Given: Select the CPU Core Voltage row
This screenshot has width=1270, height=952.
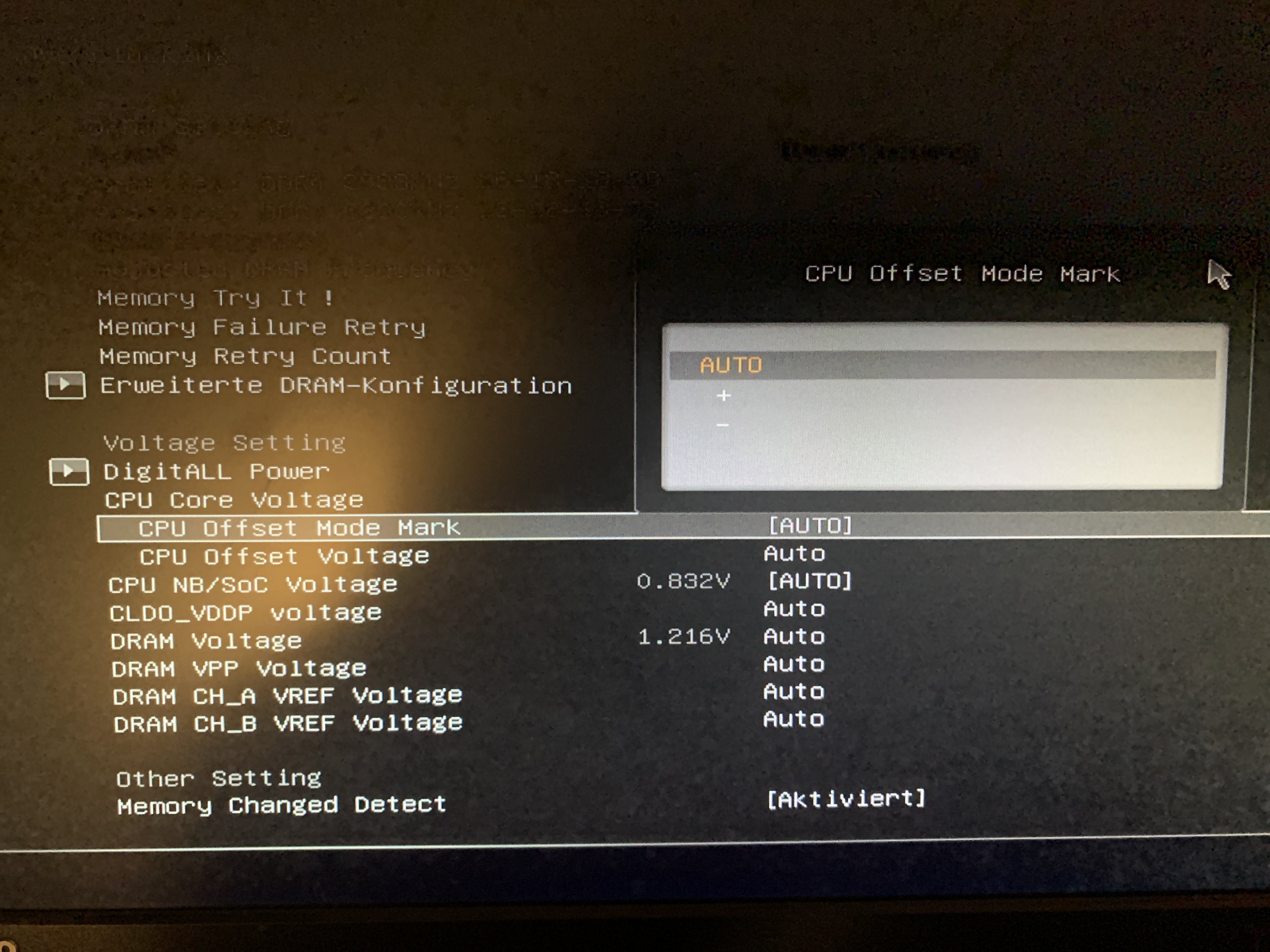Looking at the screenshot, I should coord(234,500).
